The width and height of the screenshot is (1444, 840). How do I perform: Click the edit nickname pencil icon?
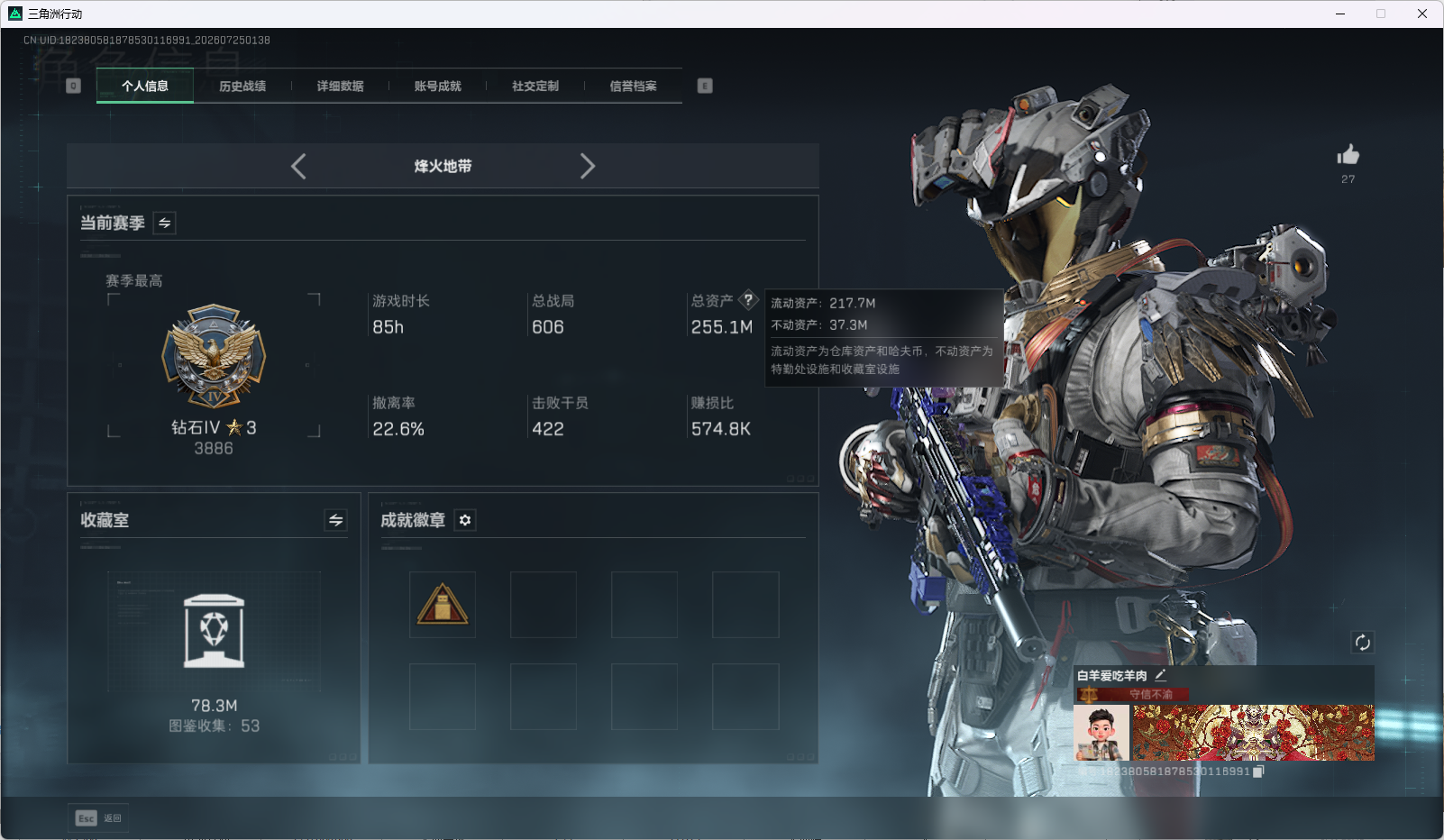[x=1160, y=675]
